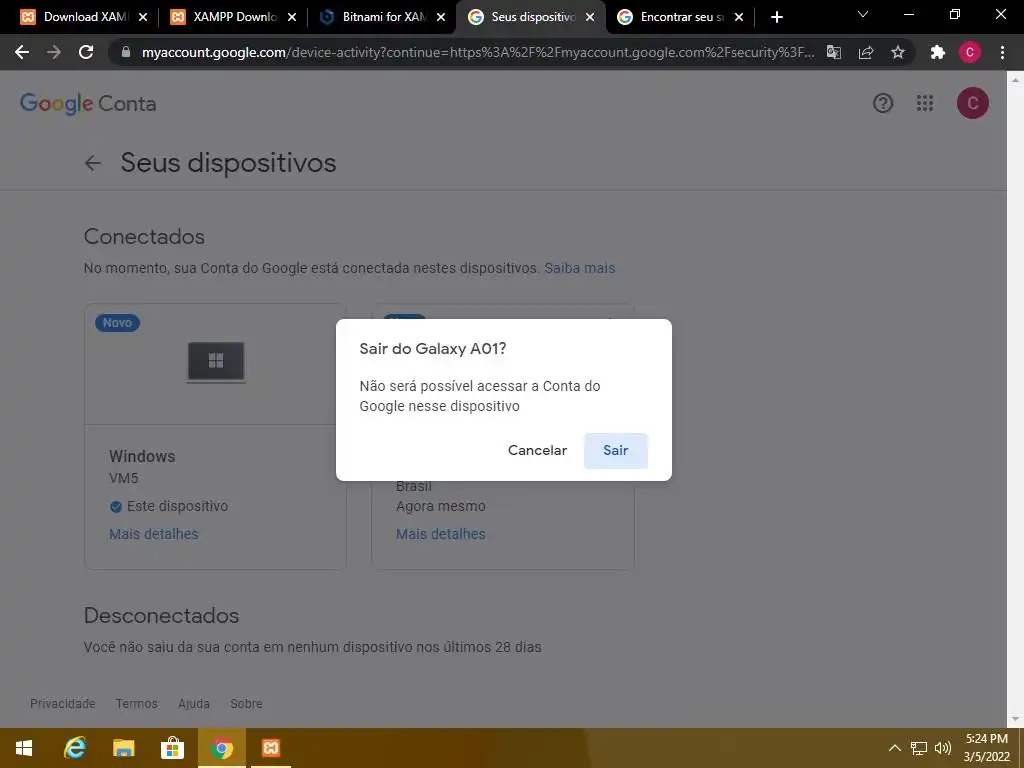Click the Desconectados section heading
The width and height of the screenshot is (1024, 768).
point(161,615)
